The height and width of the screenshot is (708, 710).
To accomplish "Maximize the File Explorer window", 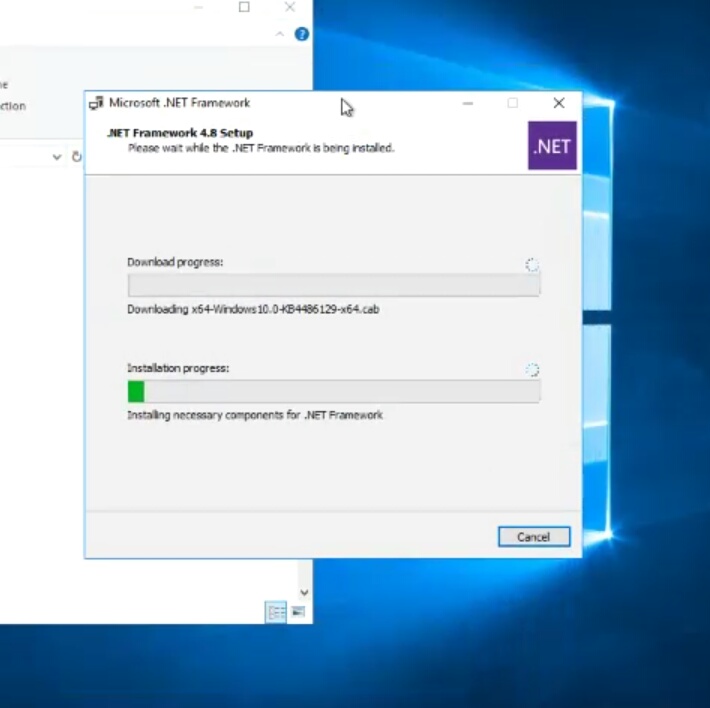I will pos(244,7).
